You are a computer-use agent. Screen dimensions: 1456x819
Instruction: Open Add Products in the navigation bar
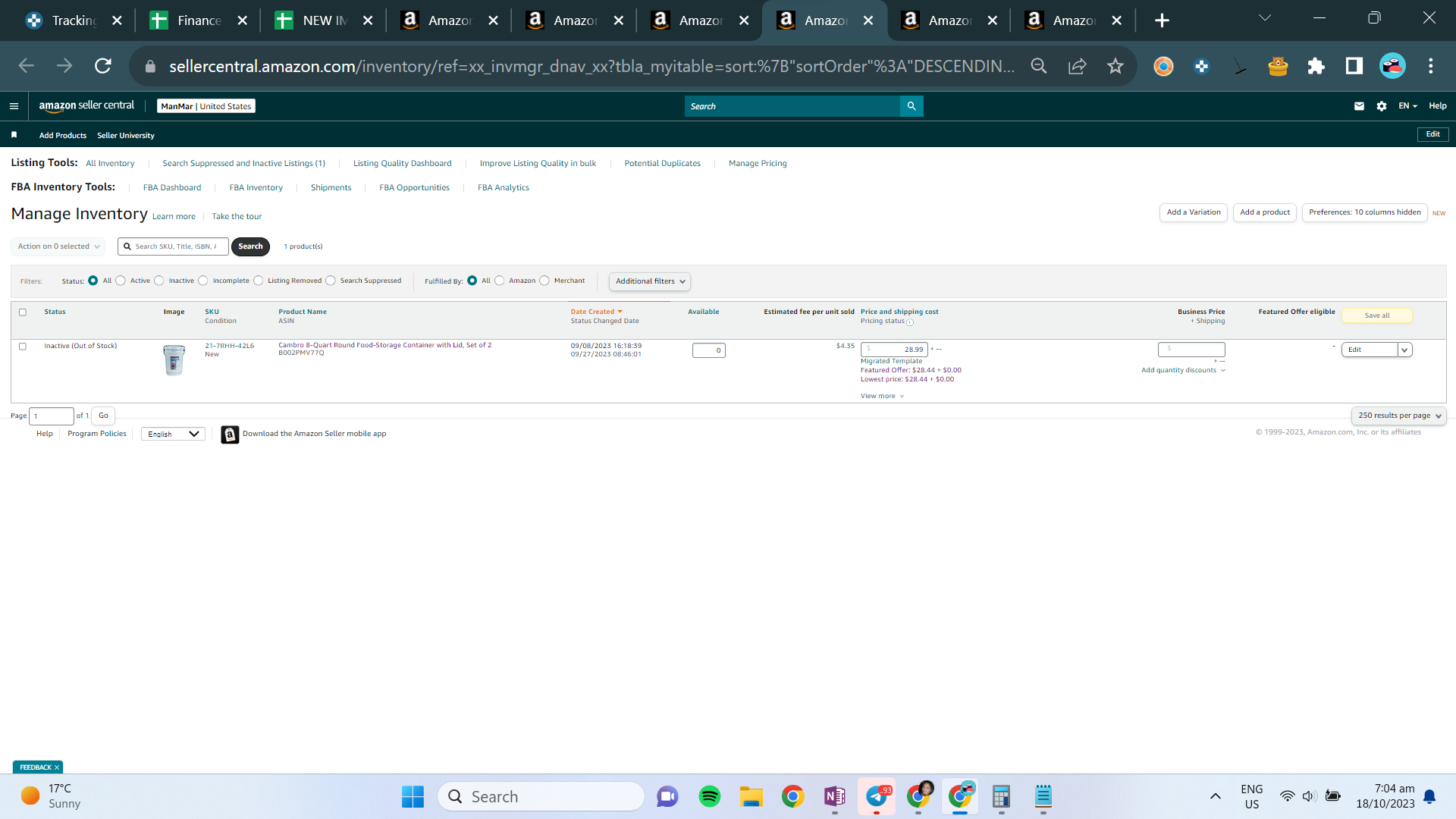pos(63,136)
